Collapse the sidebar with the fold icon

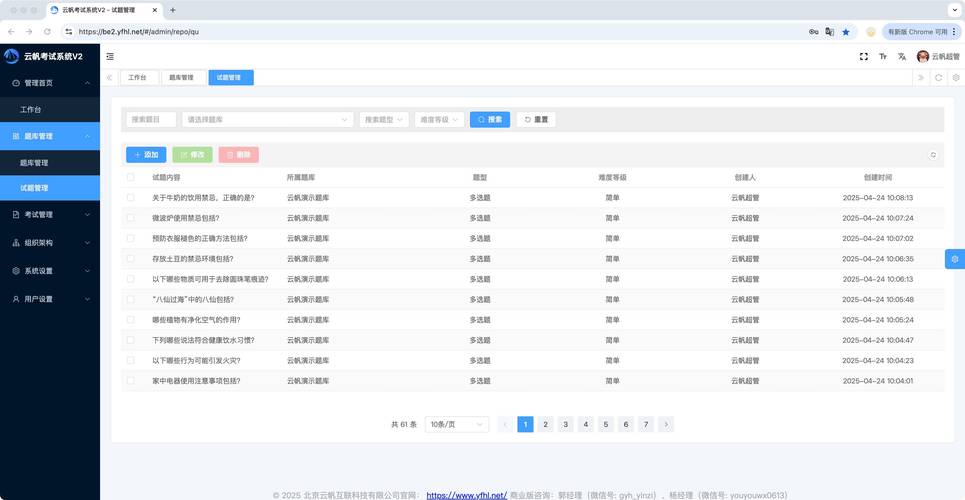(x=110, y=57)
